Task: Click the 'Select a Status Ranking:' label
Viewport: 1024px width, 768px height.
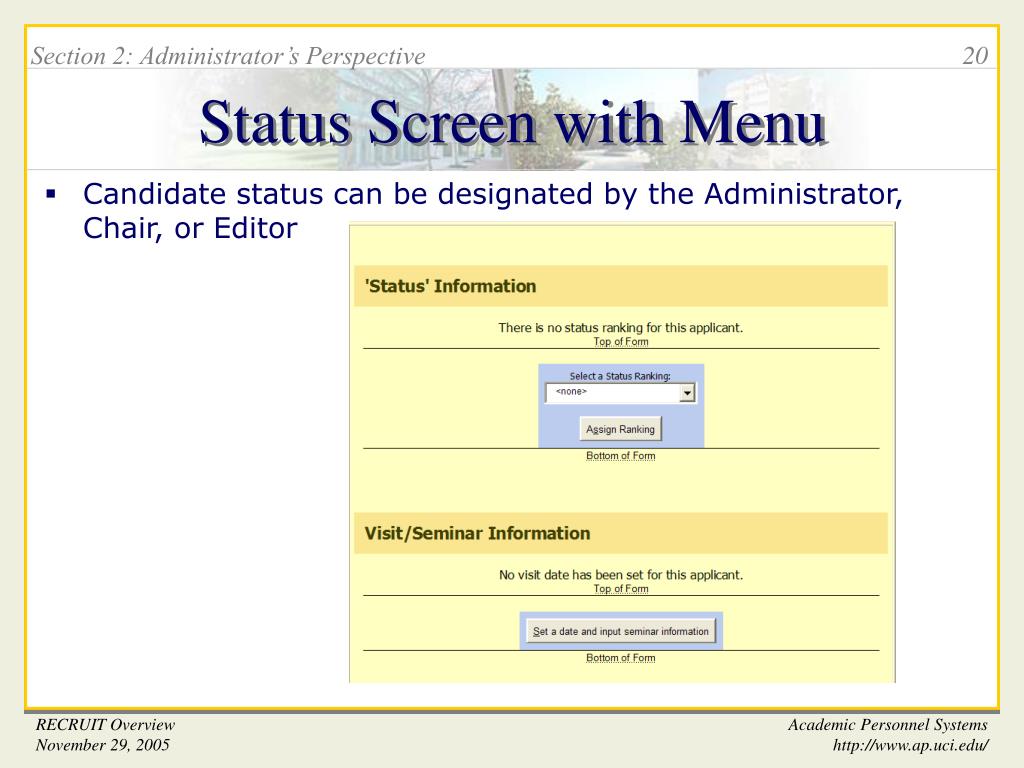Action: click(620, 376)
